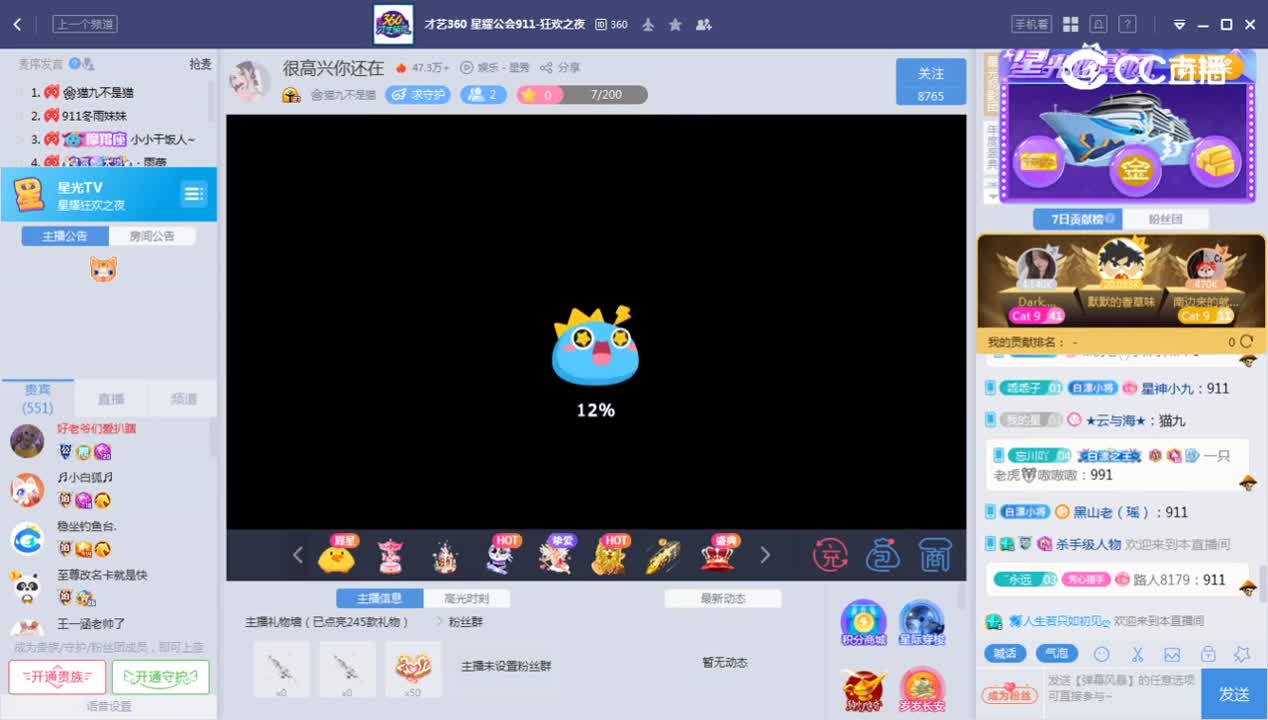Switch to 粉丝团 tab
The width and height of the screenshot is (1268, 720).
(x=1165, y=219)
